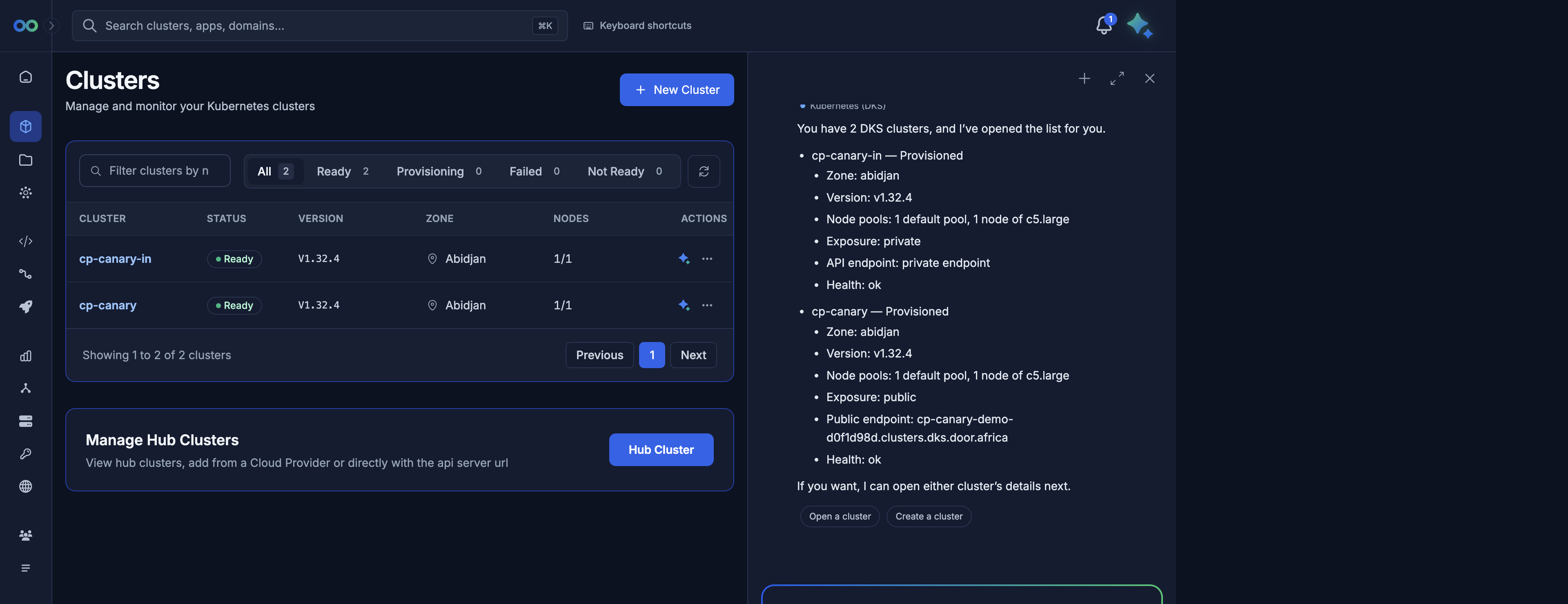Click the Hub Cluster button
Image resolution: width=1568 pixels, height=604 pixels.
click(x=661, y=450)
